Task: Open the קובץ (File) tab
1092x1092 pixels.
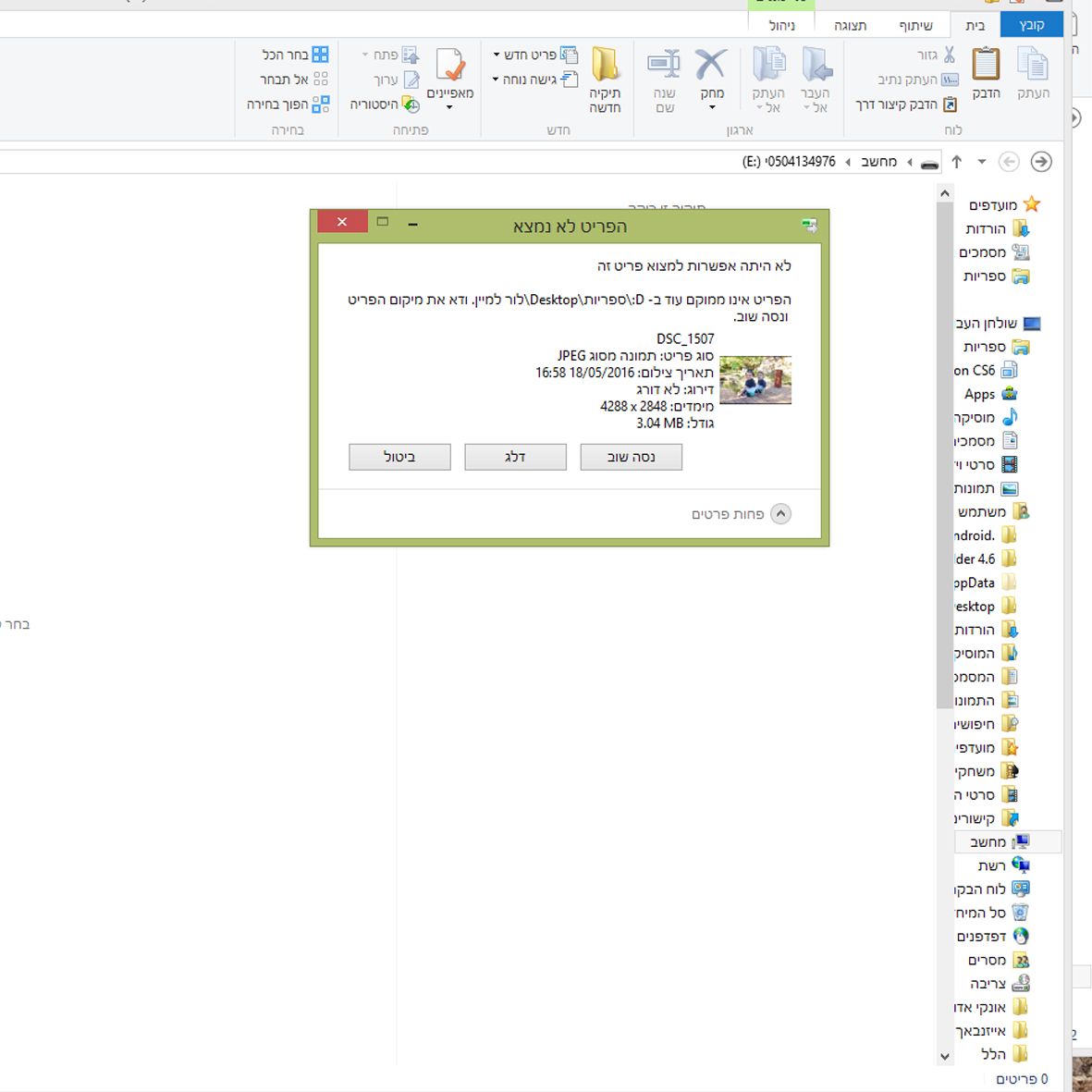Action: pos(1031,25)
